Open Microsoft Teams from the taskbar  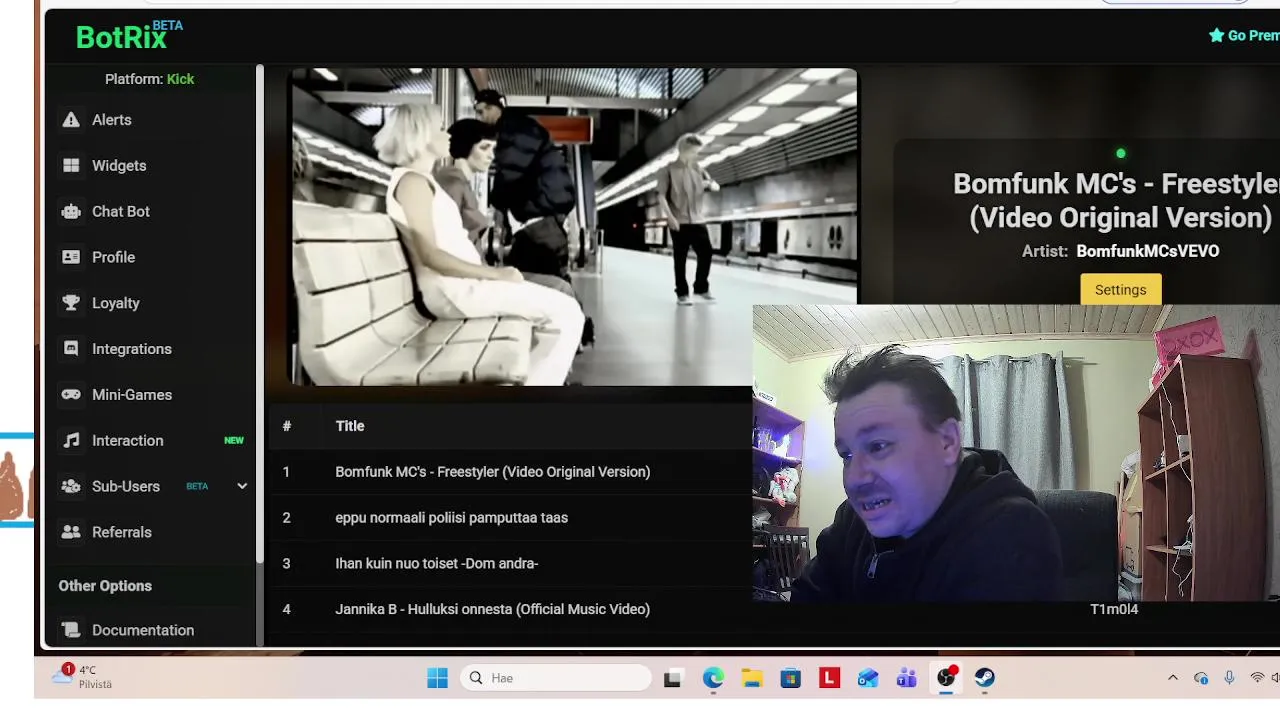click(x=907, y=678)
